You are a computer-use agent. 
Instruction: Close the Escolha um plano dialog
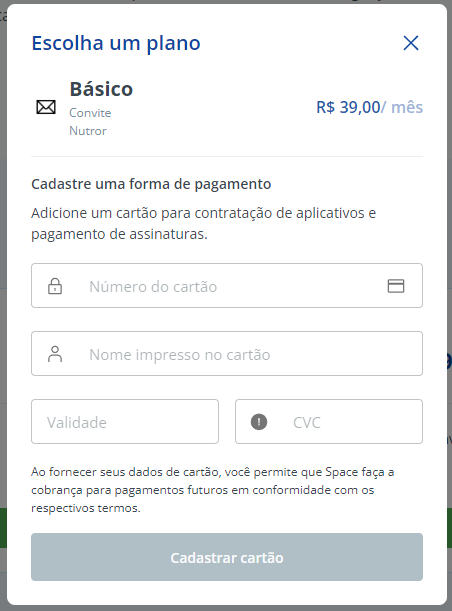(x=411, y=43)
